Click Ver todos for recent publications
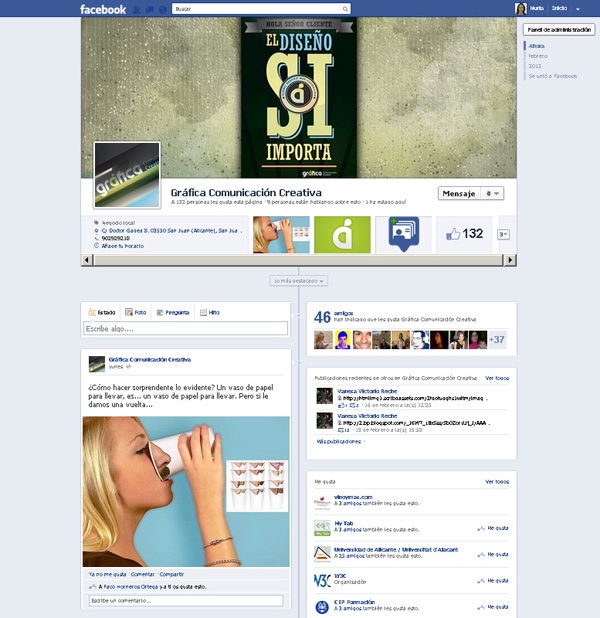 (x=497, y=378)
